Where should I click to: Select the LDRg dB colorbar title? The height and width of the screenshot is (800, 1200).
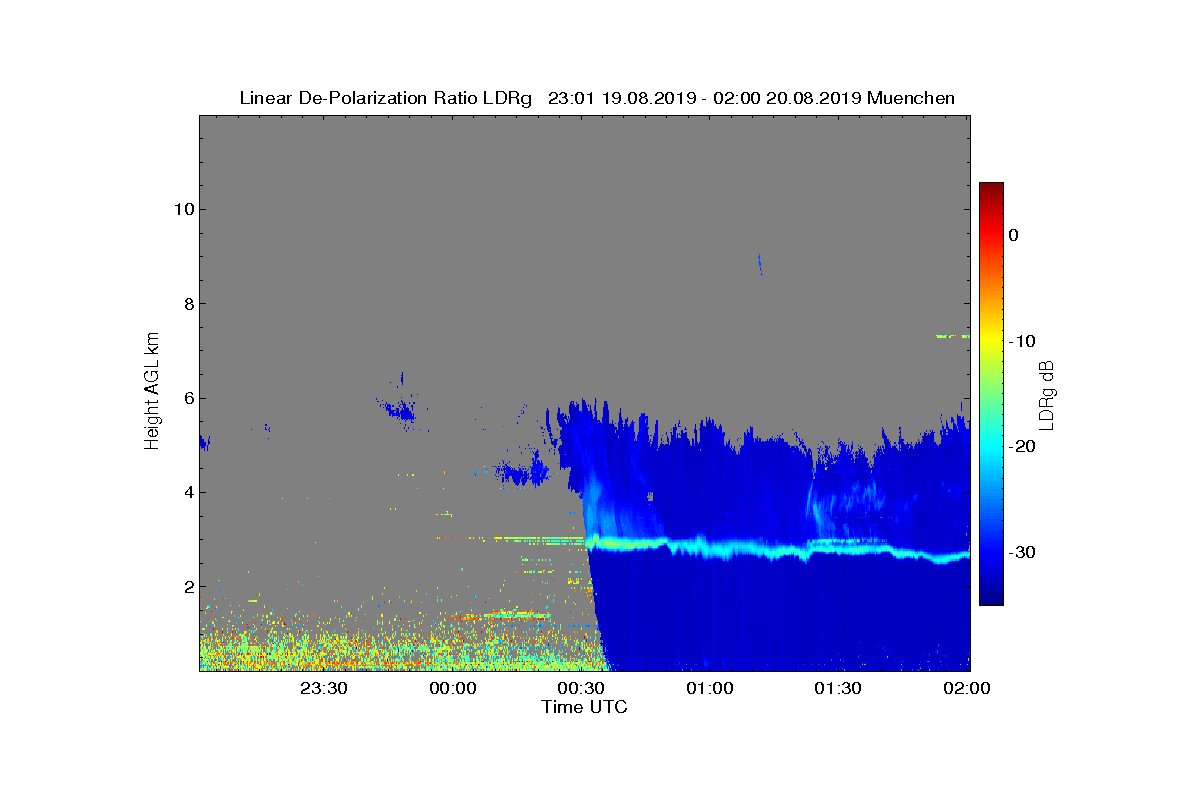(x=1047, y=394)
